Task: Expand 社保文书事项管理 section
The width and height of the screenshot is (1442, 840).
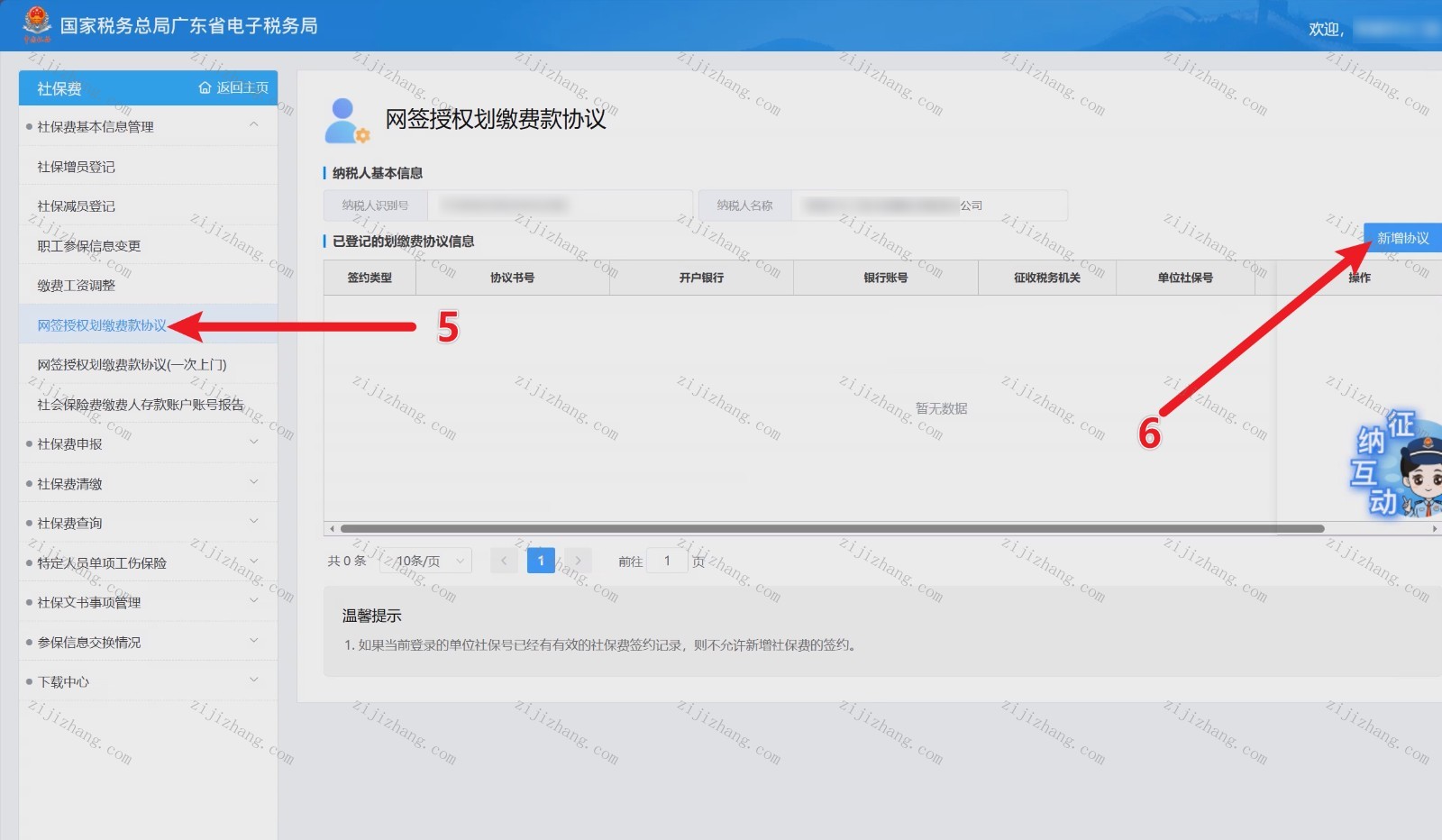Action: [149, 602]
